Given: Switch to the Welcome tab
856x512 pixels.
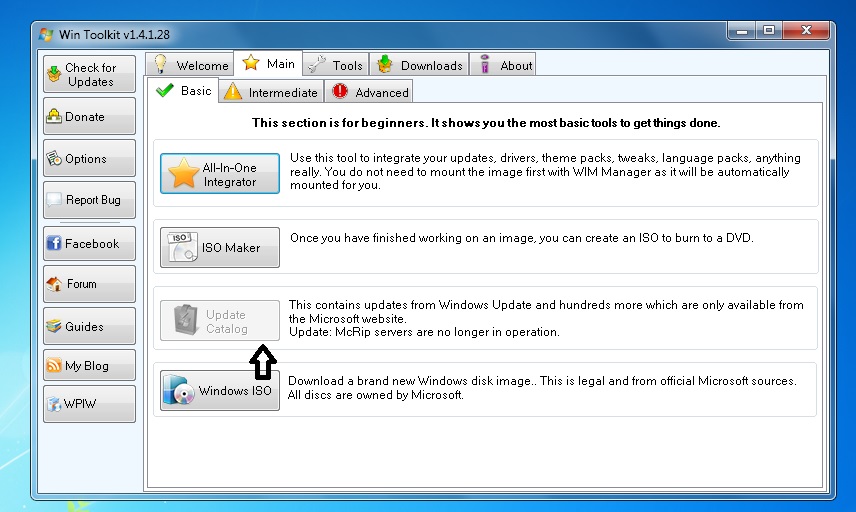Looking at the screenshot, I should 190,65.
